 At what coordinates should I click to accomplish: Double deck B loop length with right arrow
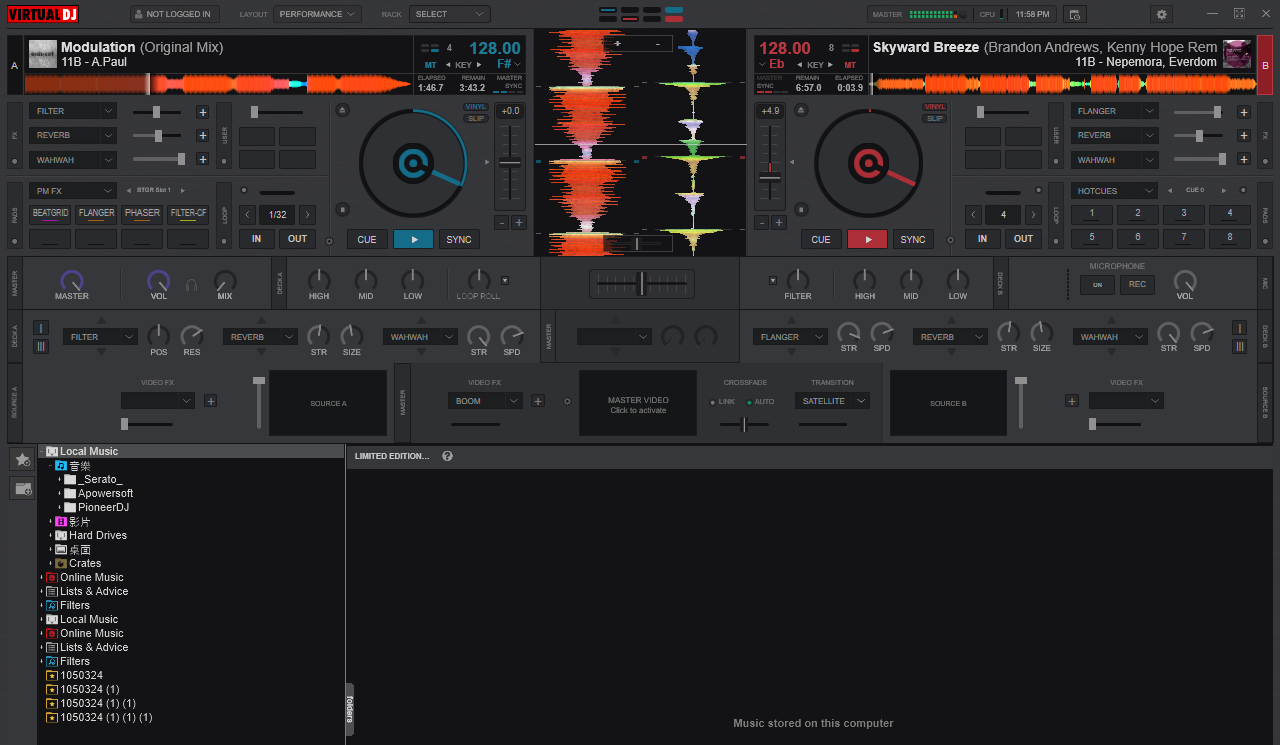(x=1033, y=214)
